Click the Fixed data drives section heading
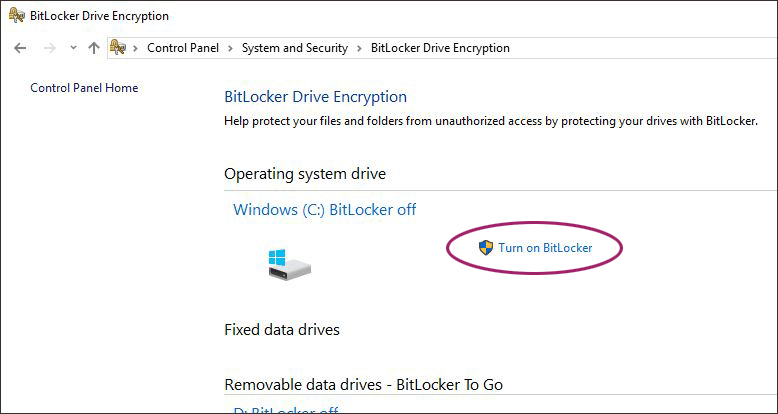Screen dimensions: 778x414 coord(282,330)
